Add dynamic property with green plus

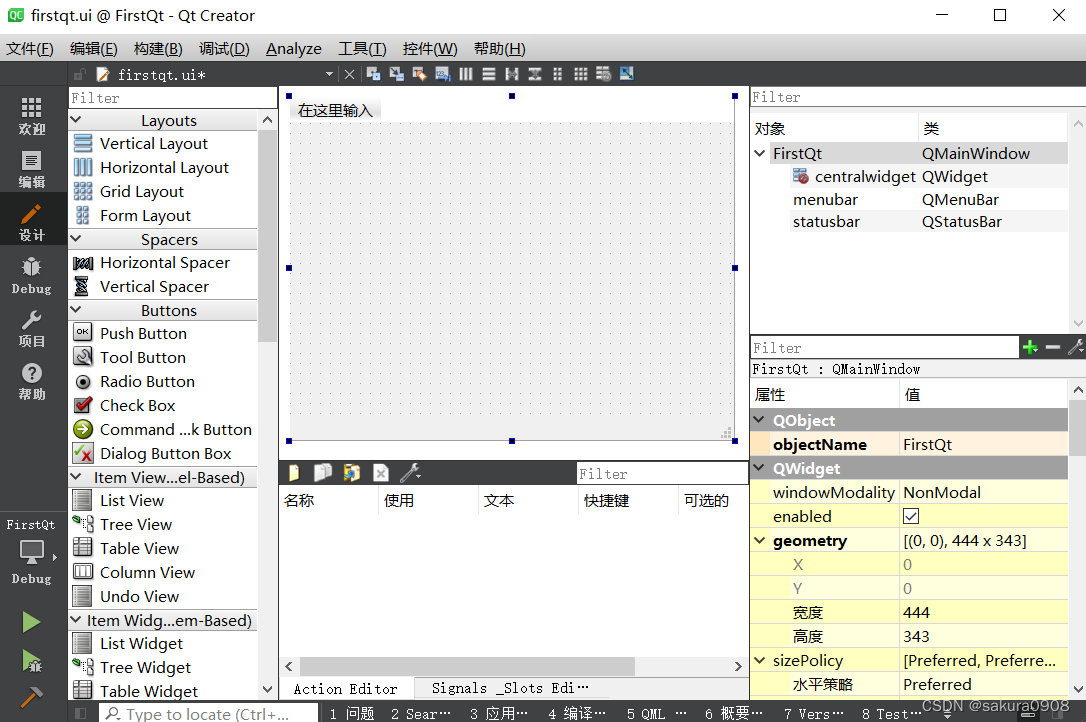(1030, 348)
